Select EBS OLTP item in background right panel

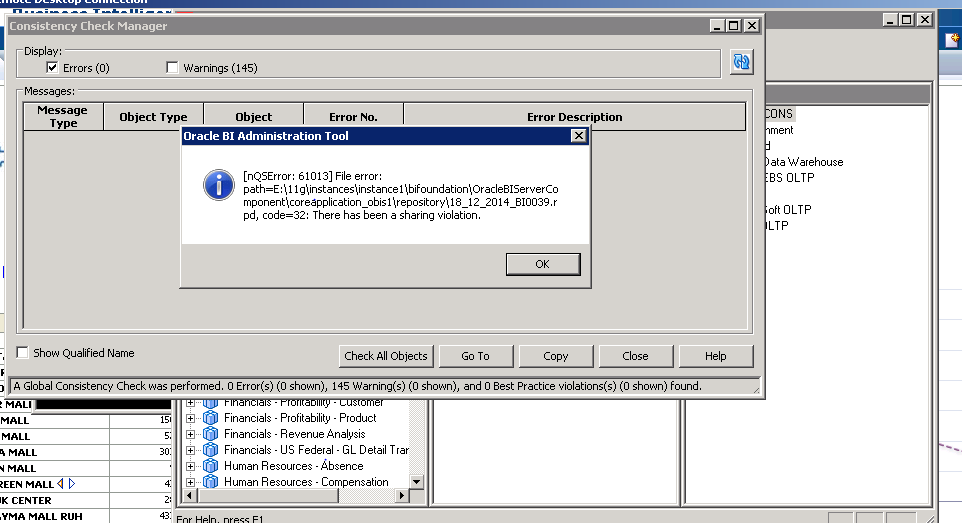pos(789,178)
